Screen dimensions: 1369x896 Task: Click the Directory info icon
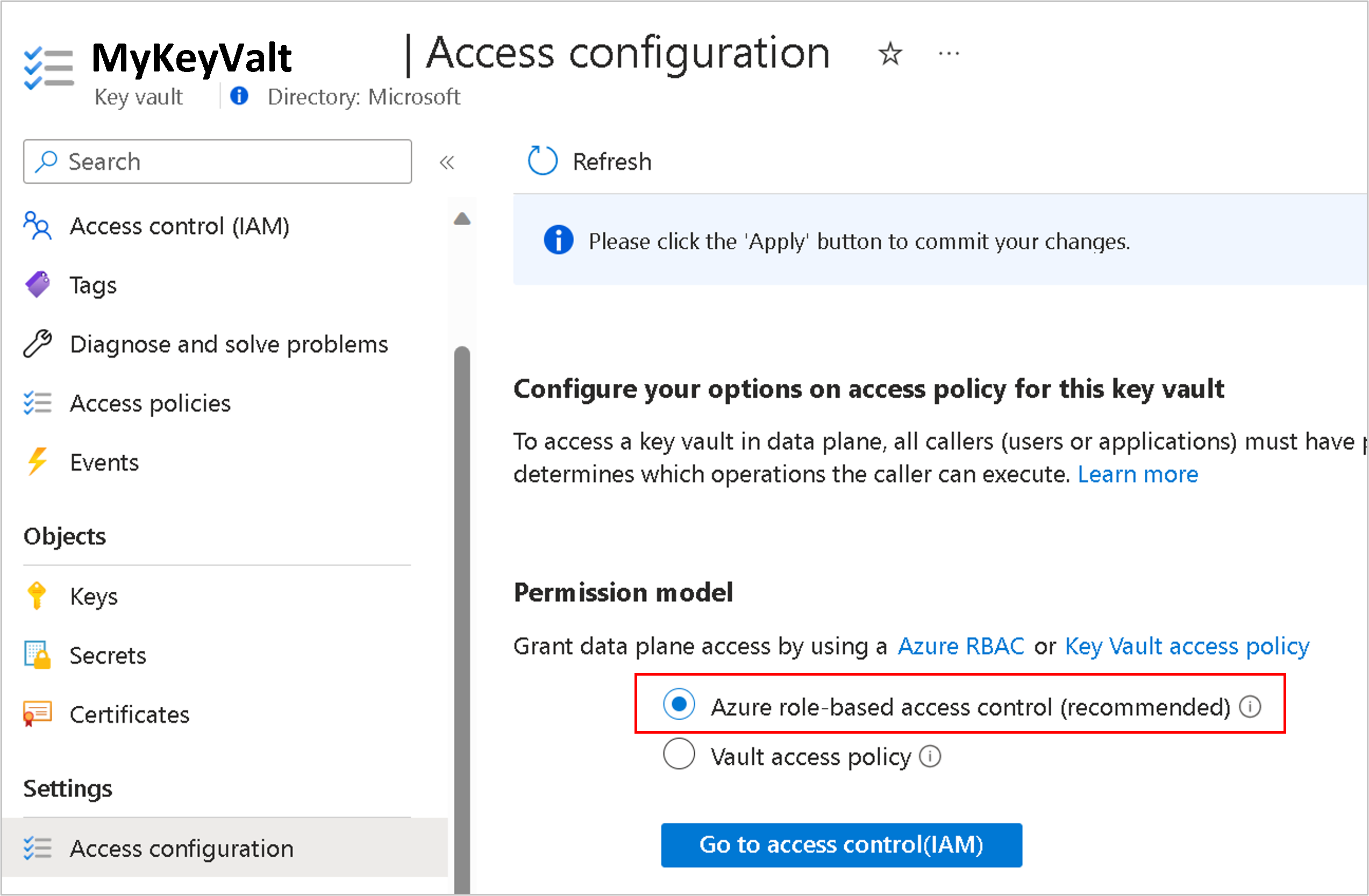[x=239, y=96]
